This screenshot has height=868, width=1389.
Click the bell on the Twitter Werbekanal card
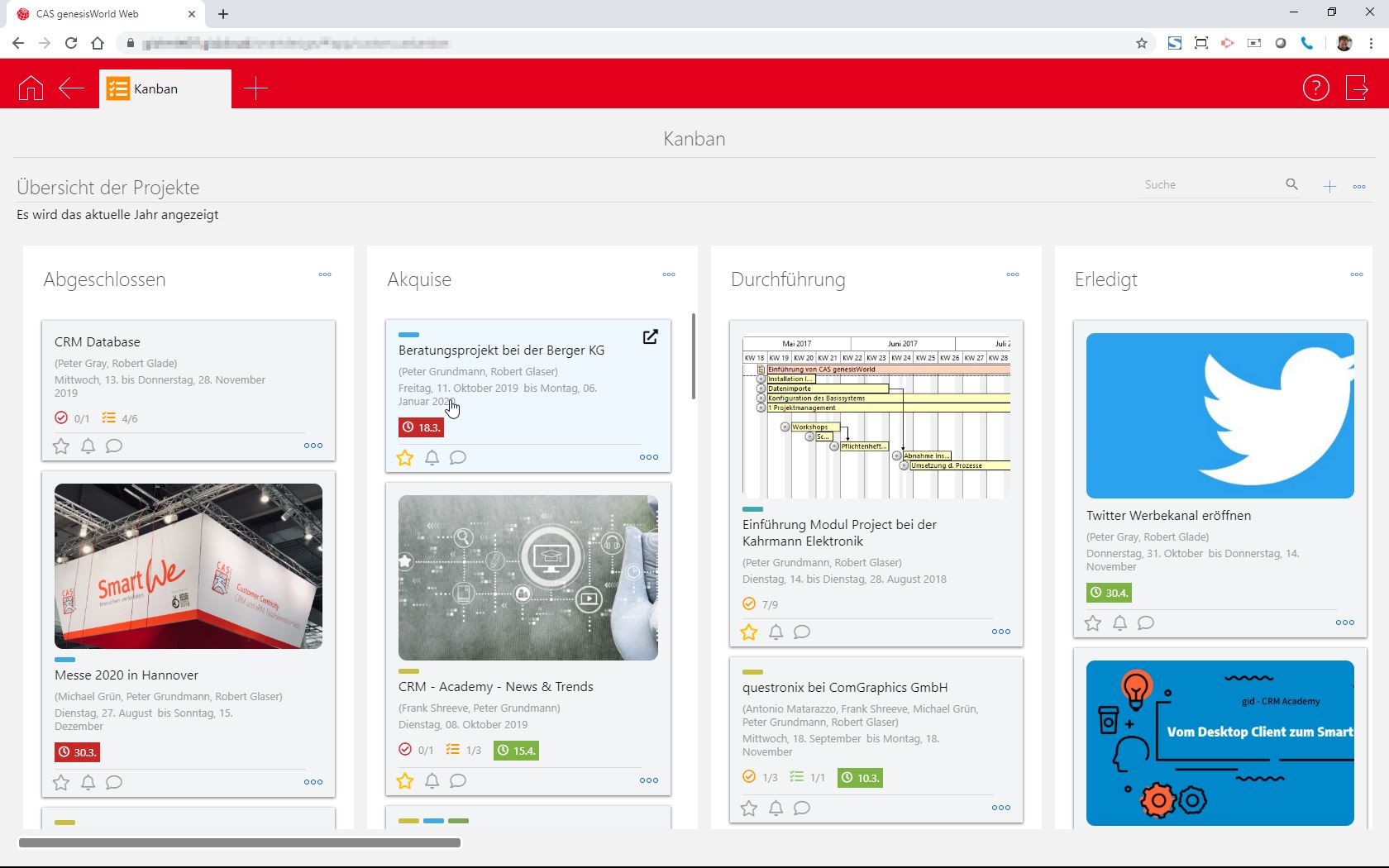1119,623
